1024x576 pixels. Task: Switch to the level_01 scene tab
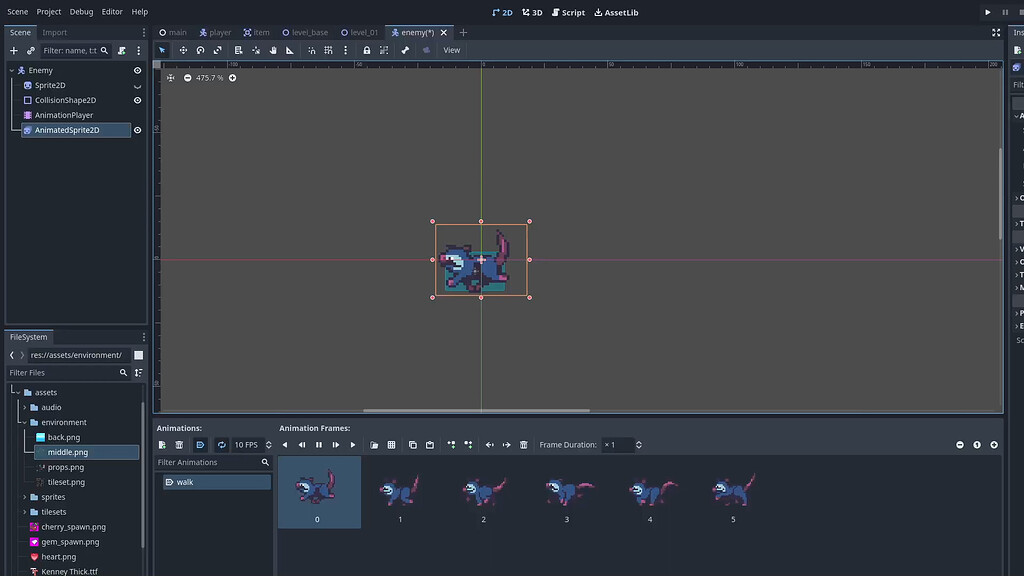pyautogui.click(x=360, y=31)
